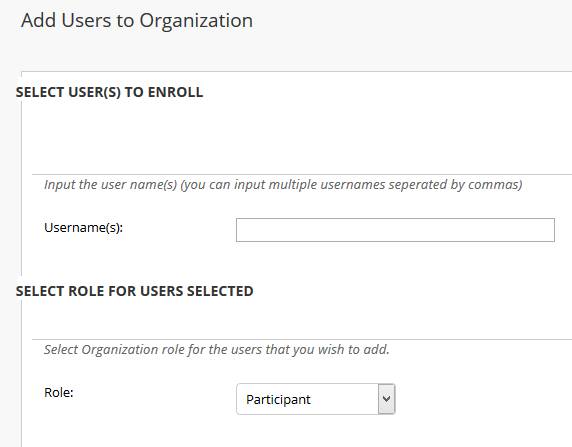Click the word Organization in page title
Image resolution: width=572 pixels, height=447 pixels.
pyautogui.click(x=196, y=21)
